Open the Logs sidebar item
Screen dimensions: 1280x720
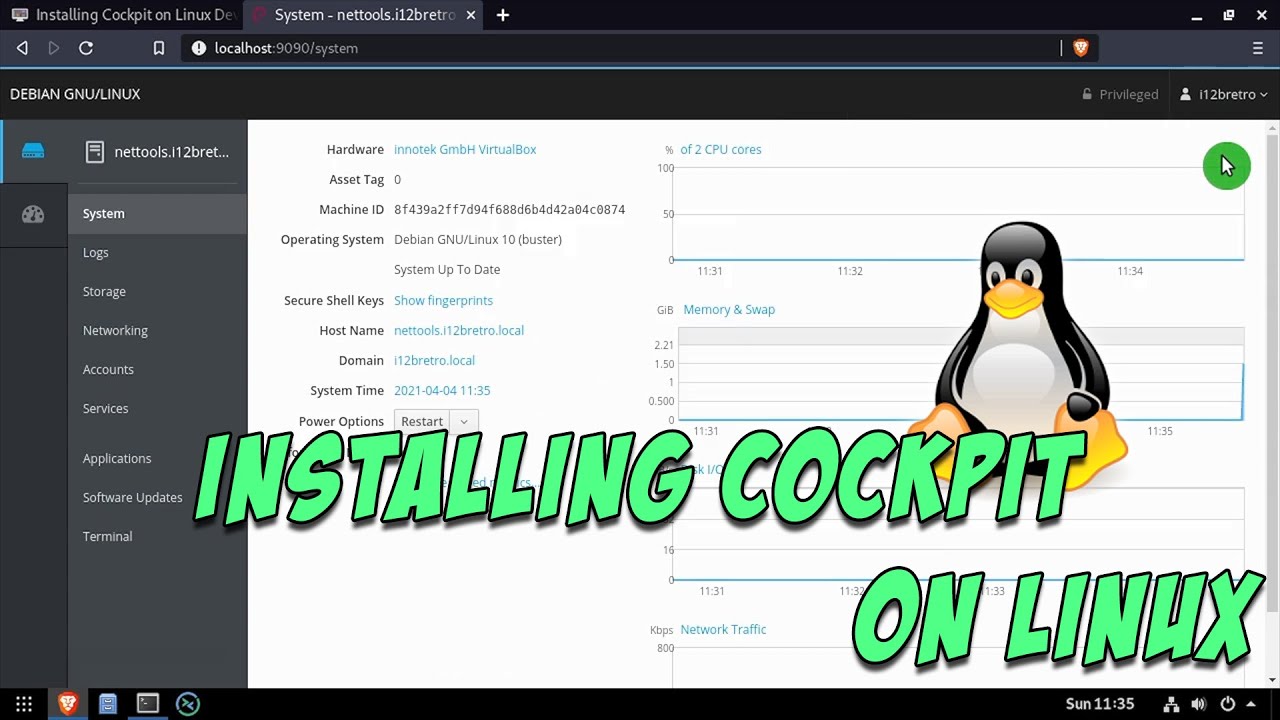coord(157,252)
